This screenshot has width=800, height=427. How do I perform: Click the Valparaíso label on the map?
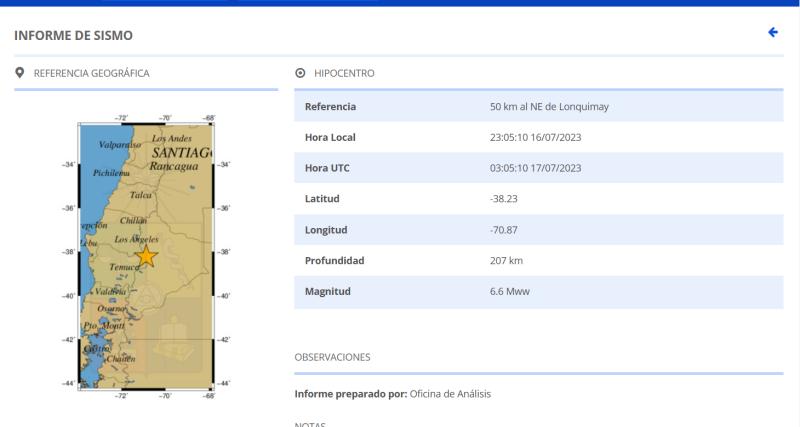pyautogui.click(x=120, y=145)
